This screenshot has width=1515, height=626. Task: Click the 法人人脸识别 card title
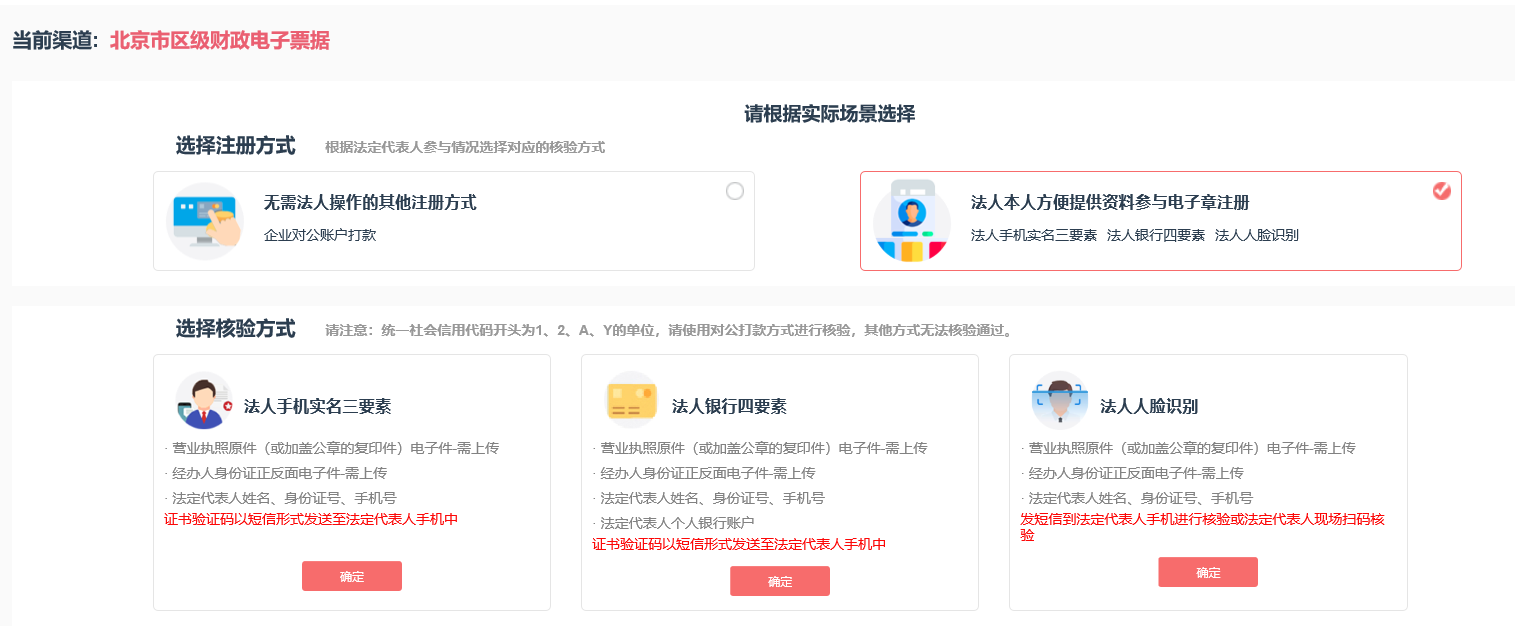[x=1149, y=406]
